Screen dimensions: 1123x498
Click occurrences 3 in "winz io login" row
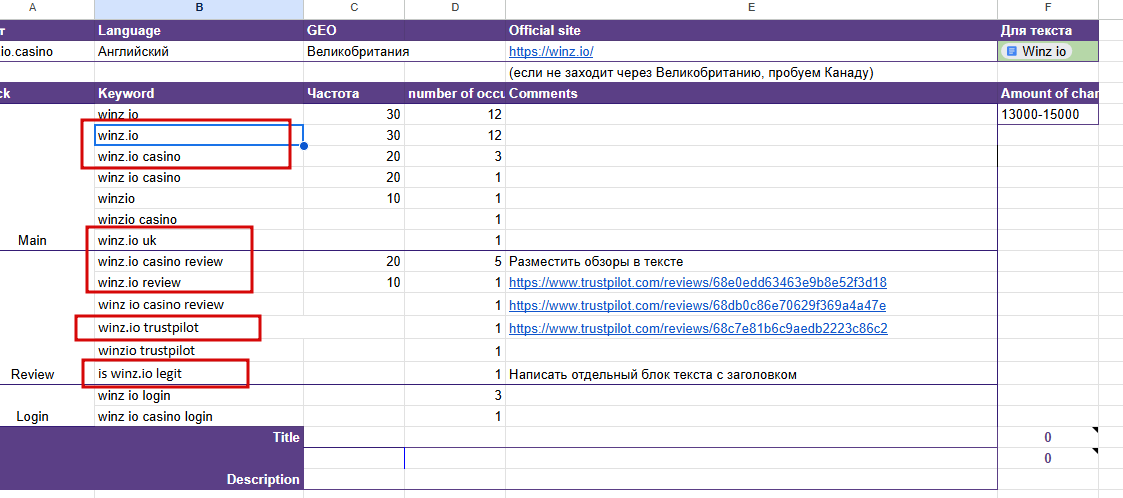coord(455,396)
